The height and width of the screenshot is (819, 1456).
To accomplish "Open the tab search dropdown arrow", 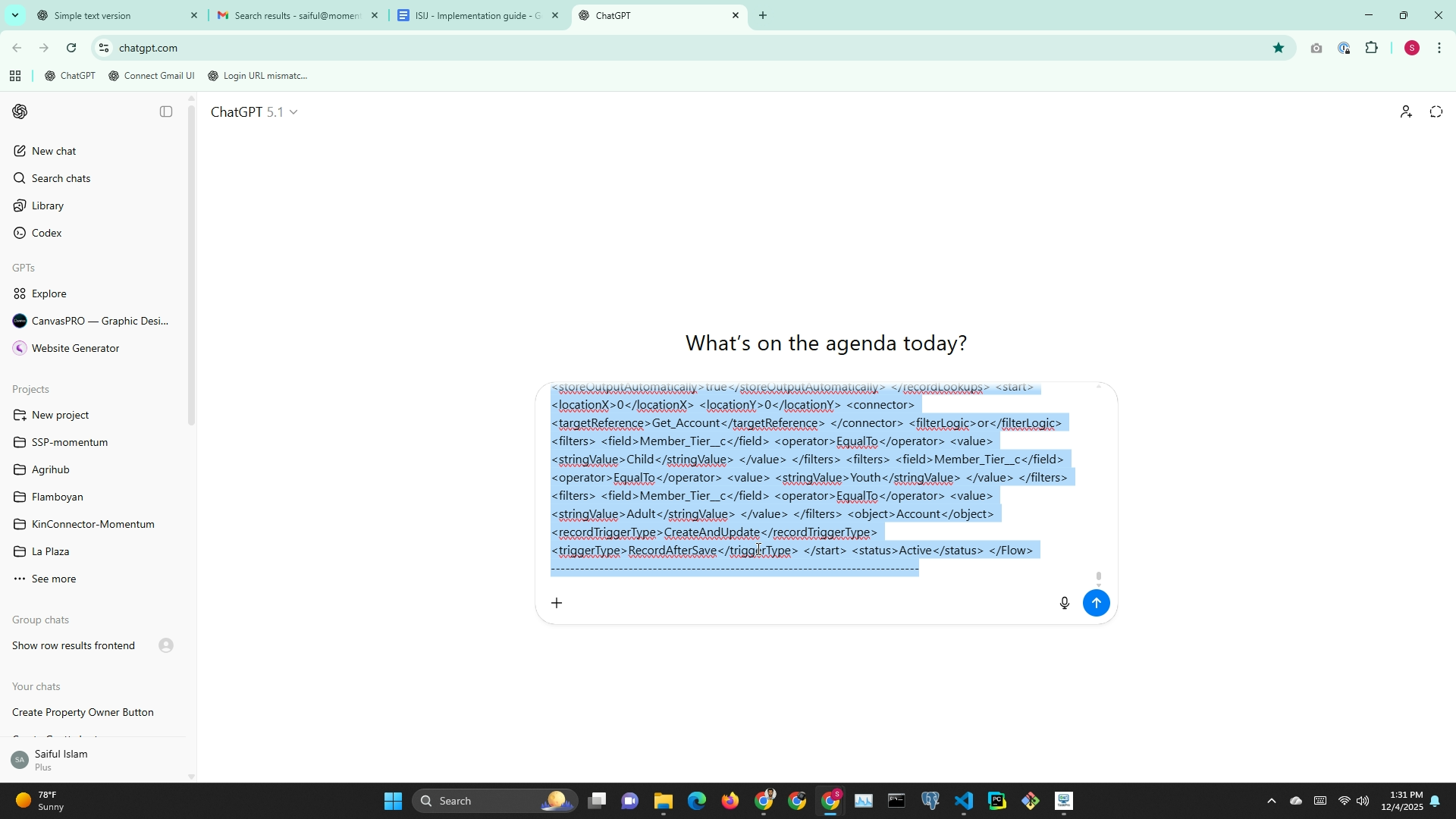I will tap(14, 15).
